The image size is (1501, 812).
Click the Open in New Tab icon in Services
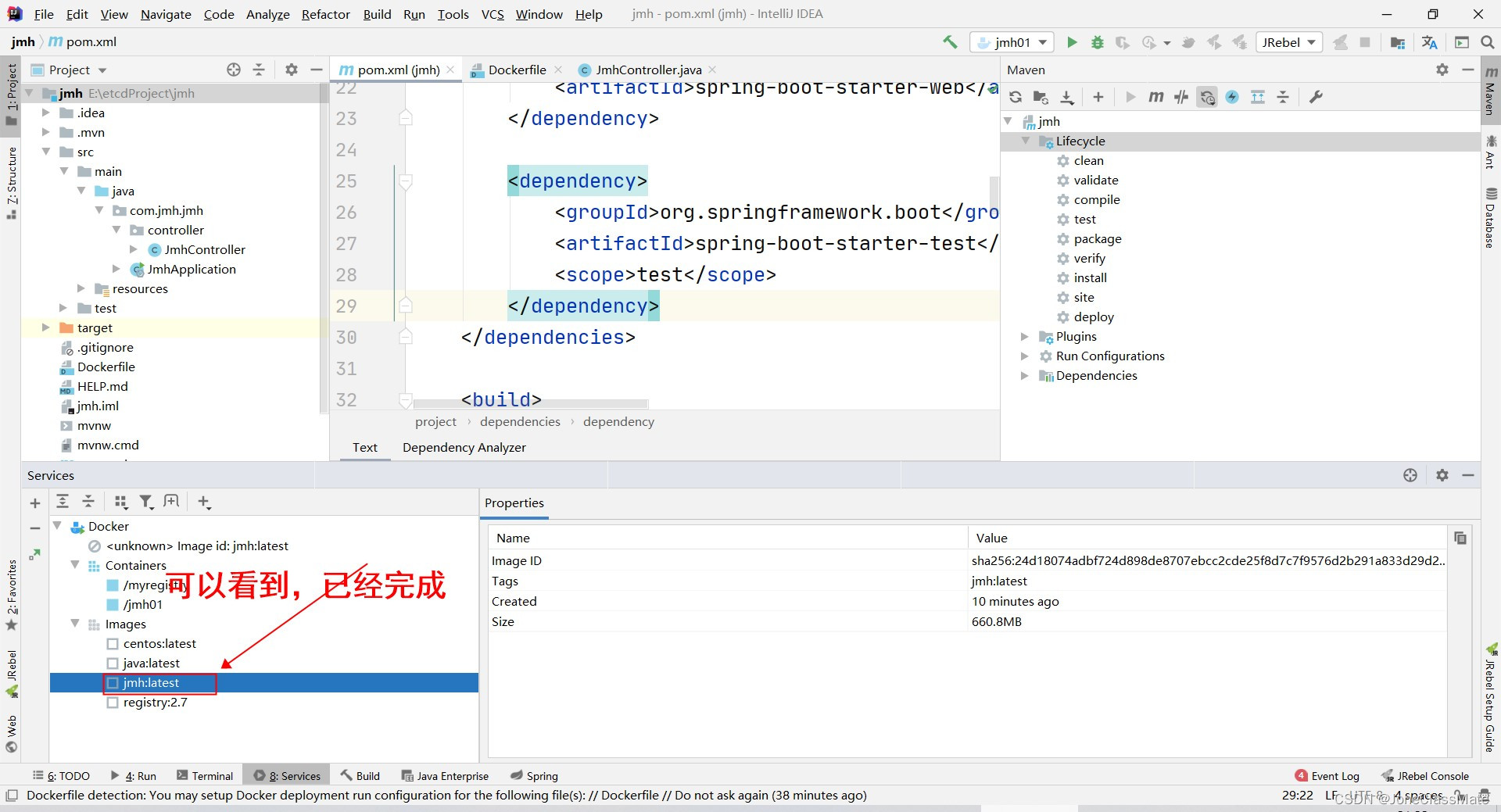(171, 502)
